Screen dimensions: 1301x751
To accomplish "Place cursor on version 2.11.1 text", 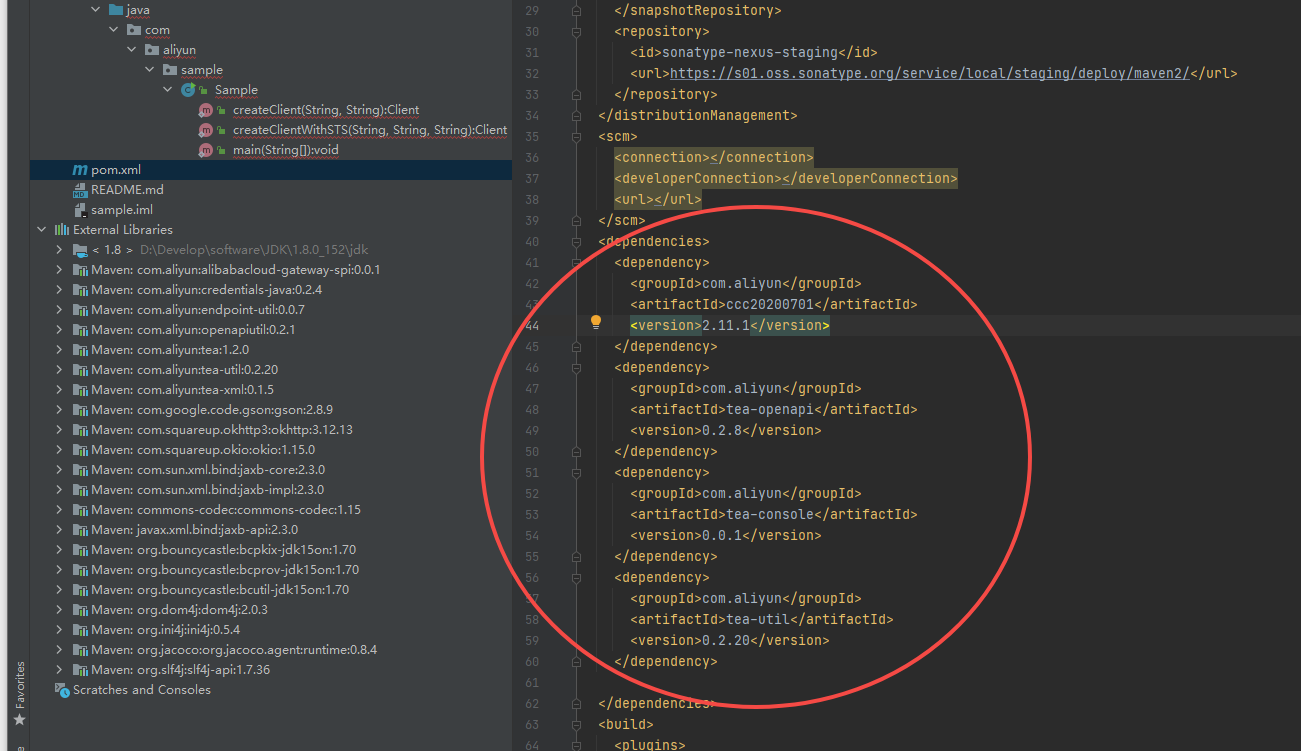I will click(x=727, y=325).
